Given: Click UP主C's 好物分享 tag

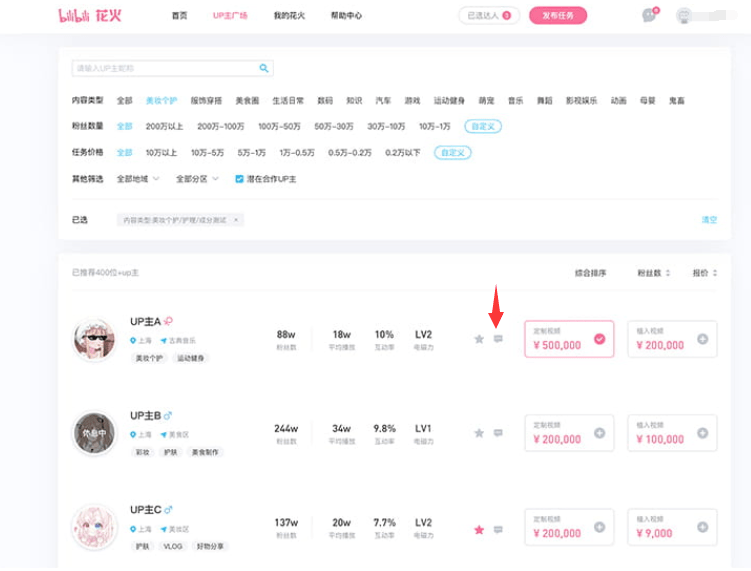Looking at the screenshot, I should pyautogui.click(x=210, y=546).
